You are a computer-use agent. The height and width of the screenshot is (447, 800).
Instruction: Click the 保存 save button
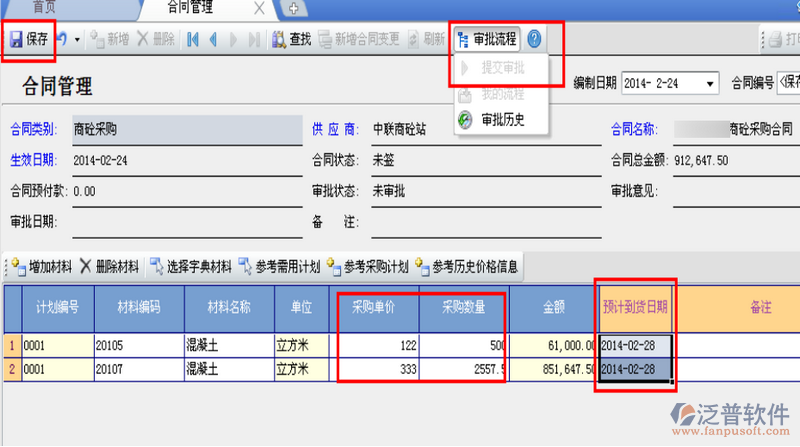tap(29, 39)
